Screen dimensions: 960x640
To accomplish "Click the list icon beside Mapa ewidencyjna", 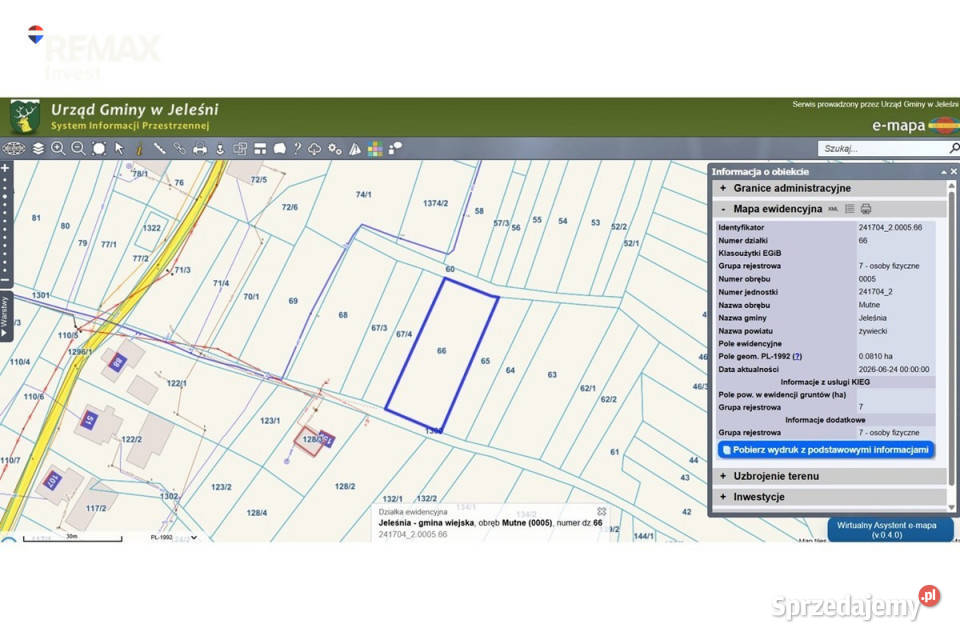I will [850, 209].
